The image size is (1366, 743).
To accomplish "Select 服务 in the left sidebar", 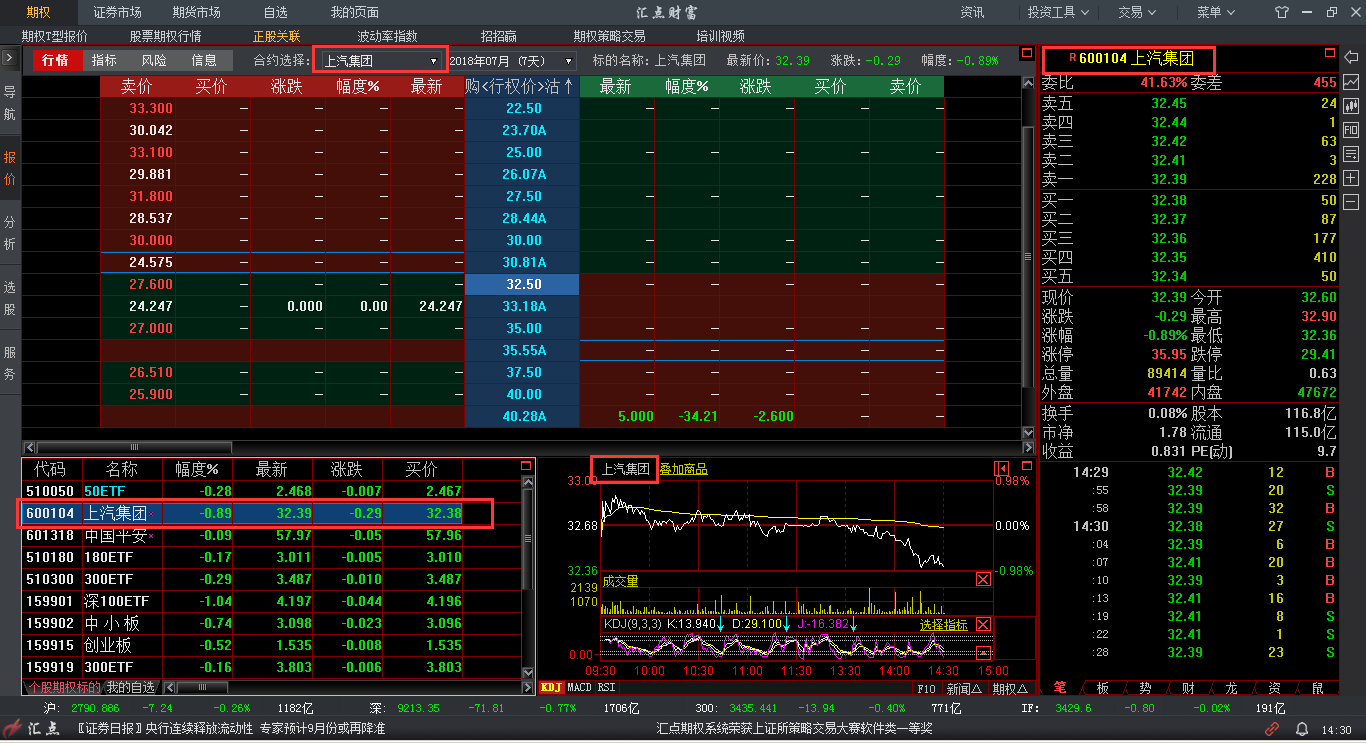I will click(9, 362).
